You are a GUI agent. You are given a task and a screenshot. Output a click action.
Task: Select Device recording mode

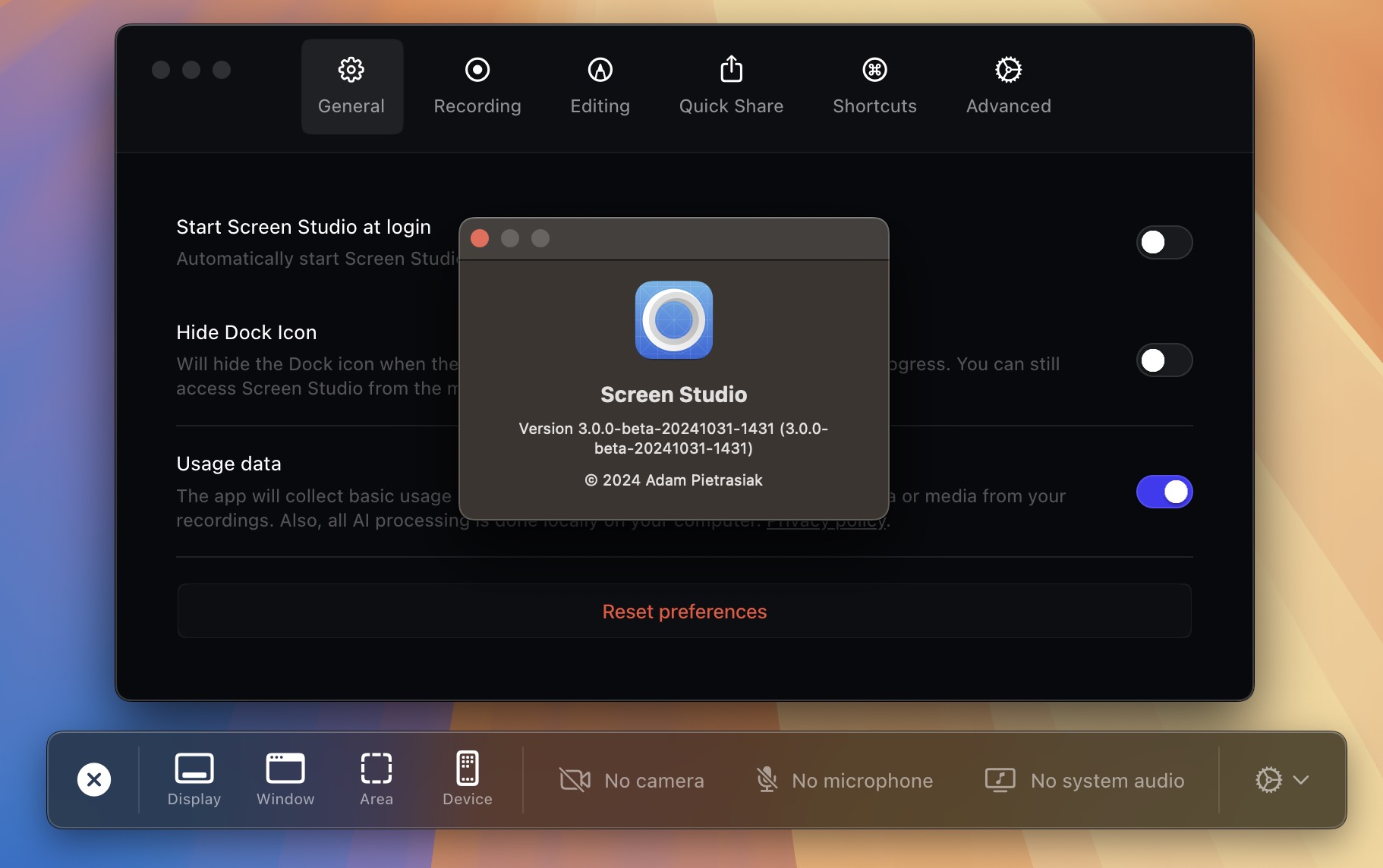click(x=468, y=780)
